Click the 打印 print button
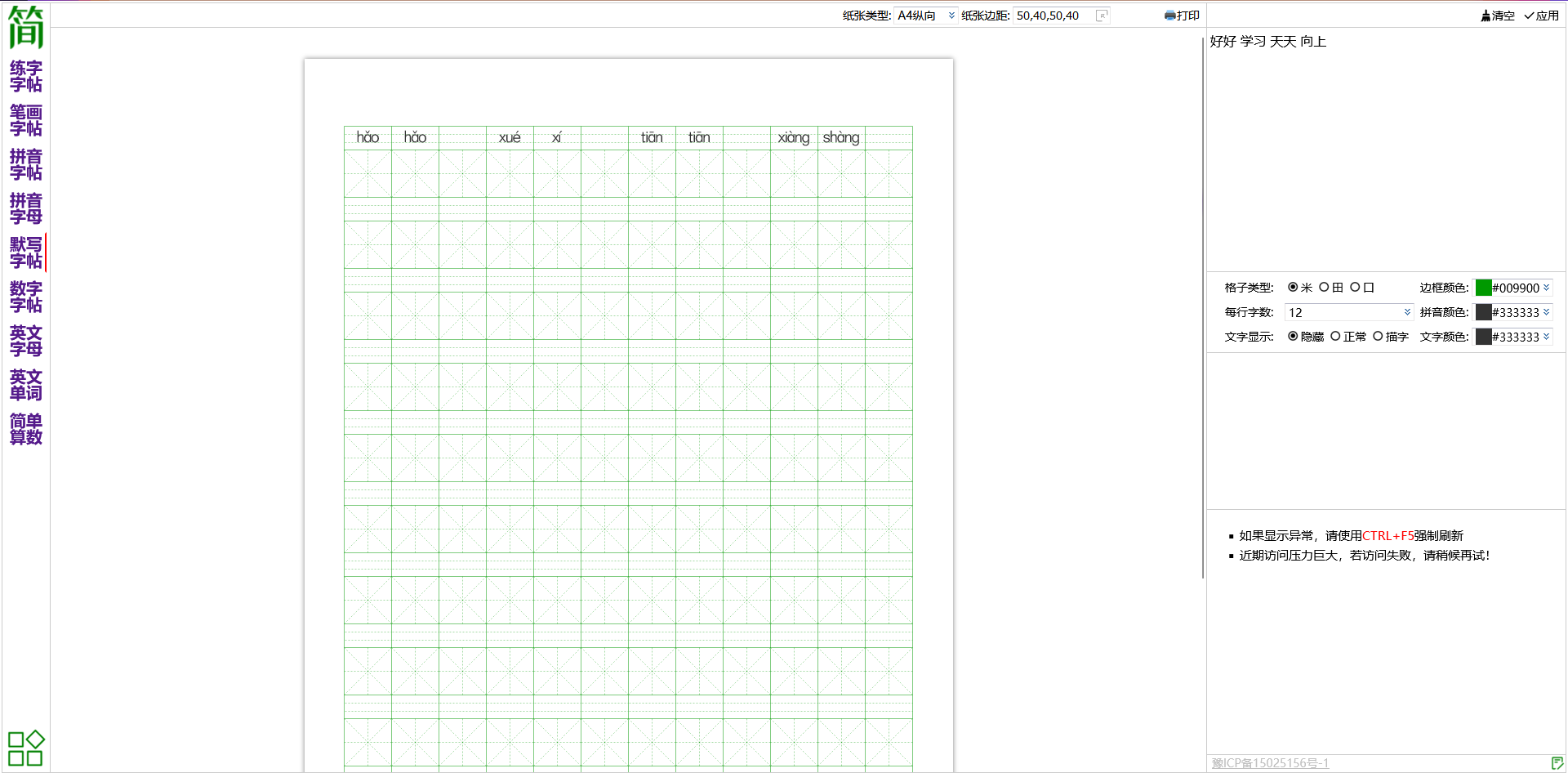The height and width of the screenshot is (773, 1568). coord(1182,16)
